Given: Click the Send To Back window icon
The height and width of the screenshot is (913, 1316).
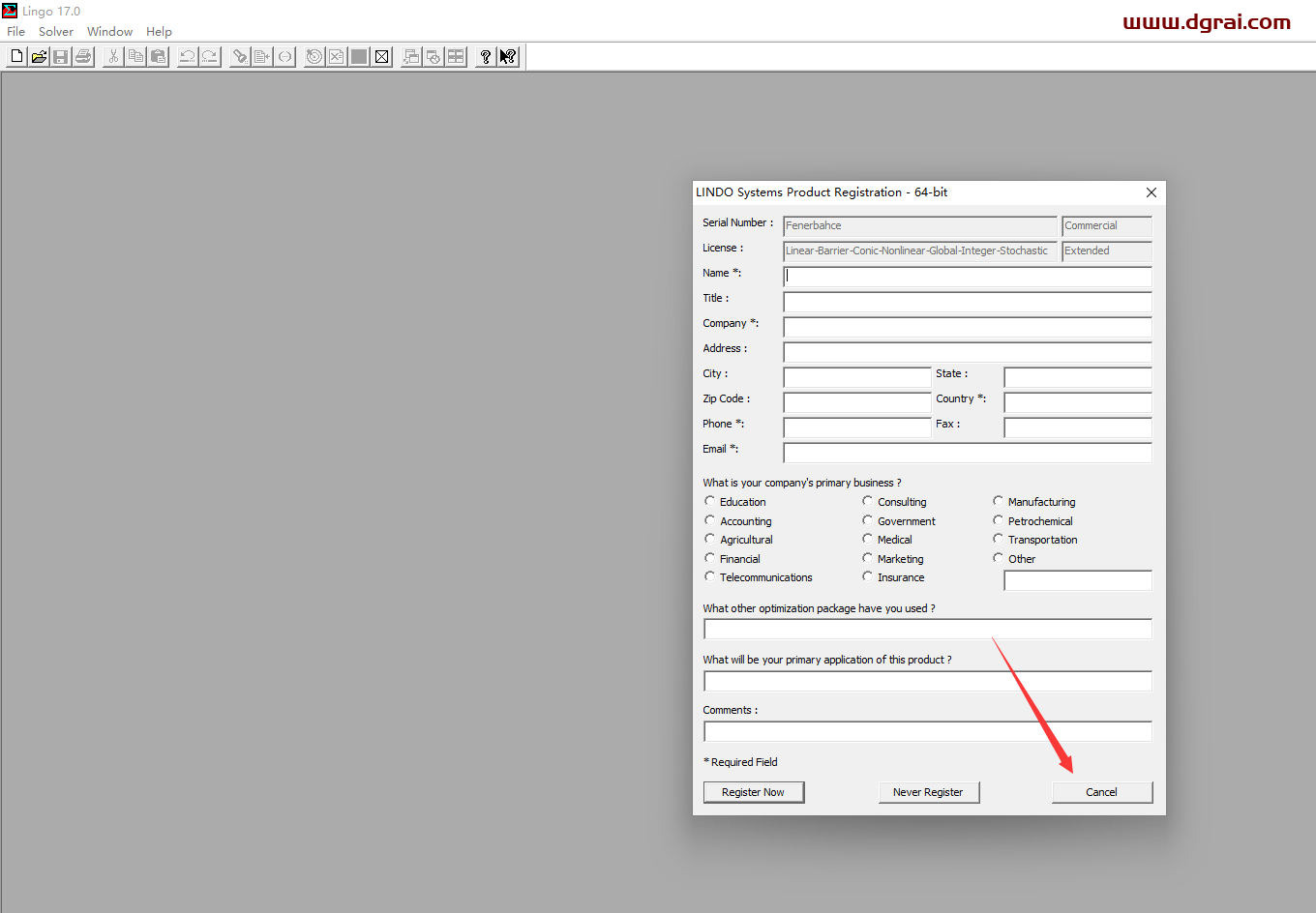Looking at the screenshot, I should (x=411, y=57).
